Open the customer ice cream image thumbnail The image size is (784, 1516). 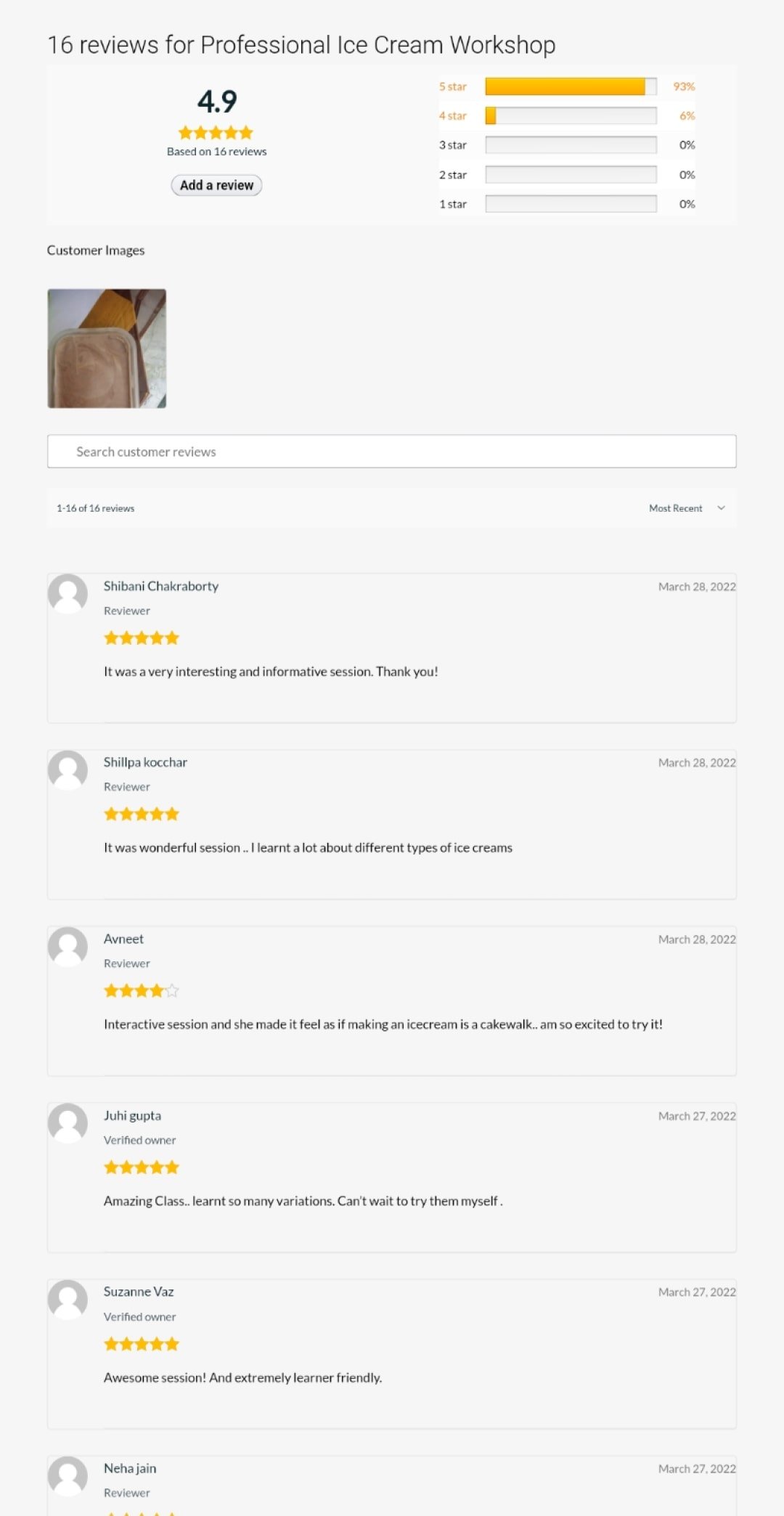click(107, 349)
